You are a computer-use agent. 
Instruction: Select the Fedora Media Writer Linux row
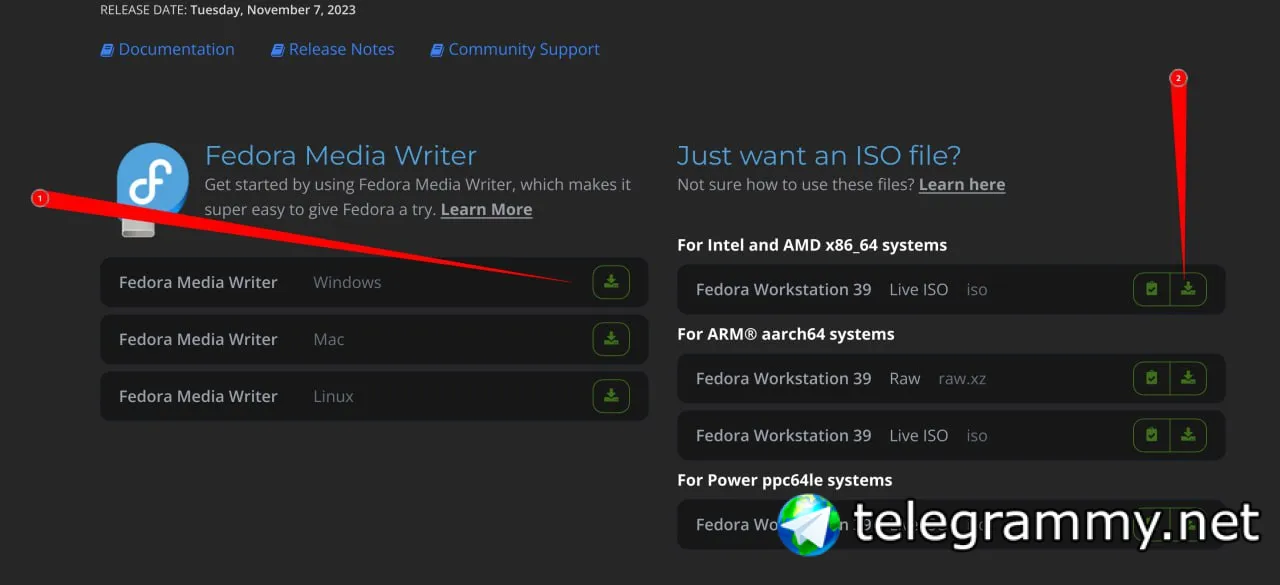pos(374,396)
